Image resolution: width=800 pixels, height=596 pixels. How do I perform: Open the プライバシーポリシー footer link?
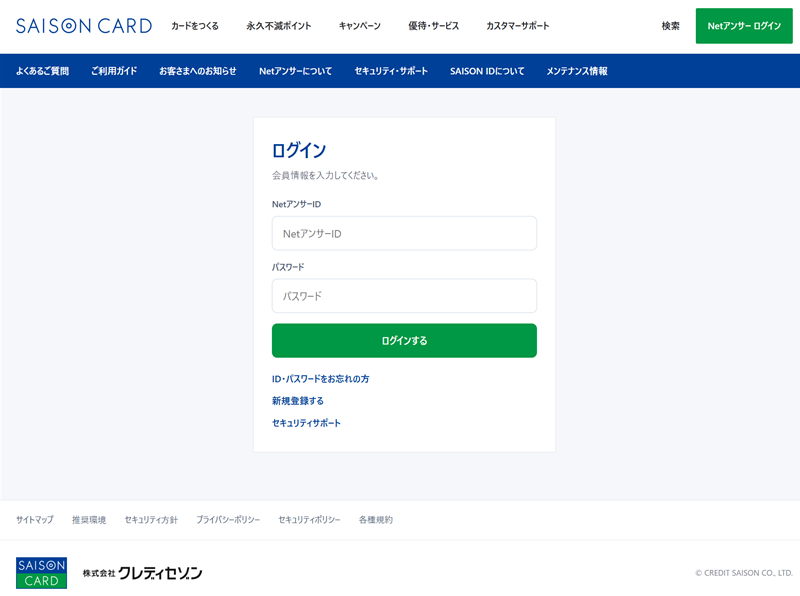(228, 519)
